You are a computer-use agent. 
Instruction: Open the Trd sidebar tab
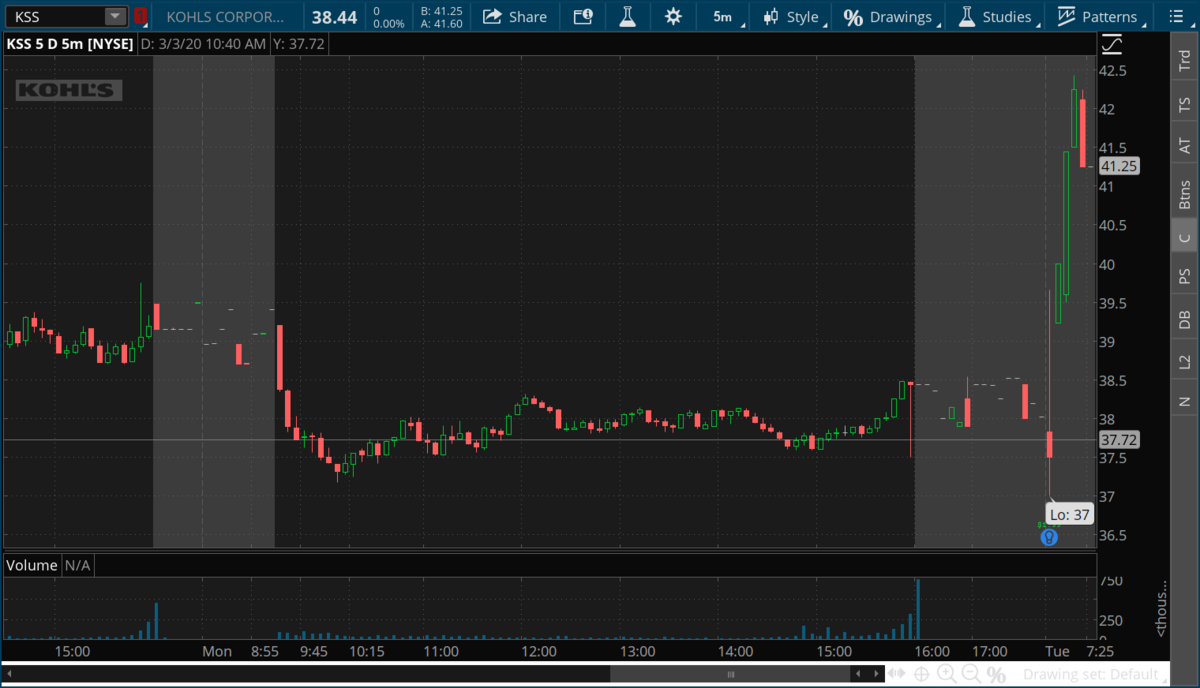coord(1184,60)
